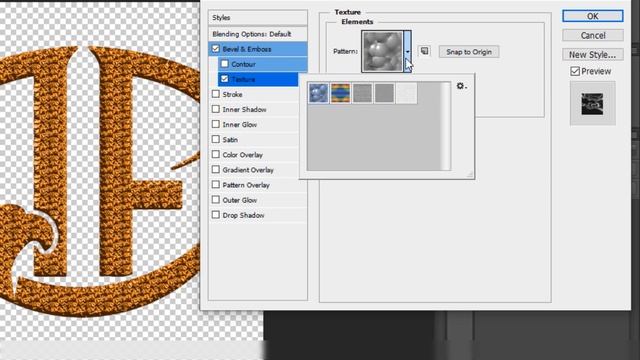The height and width of the screenshot is (360, 640).
Task: Enable the Stroke effect checkbox
Action: click(x=216, y=94)
